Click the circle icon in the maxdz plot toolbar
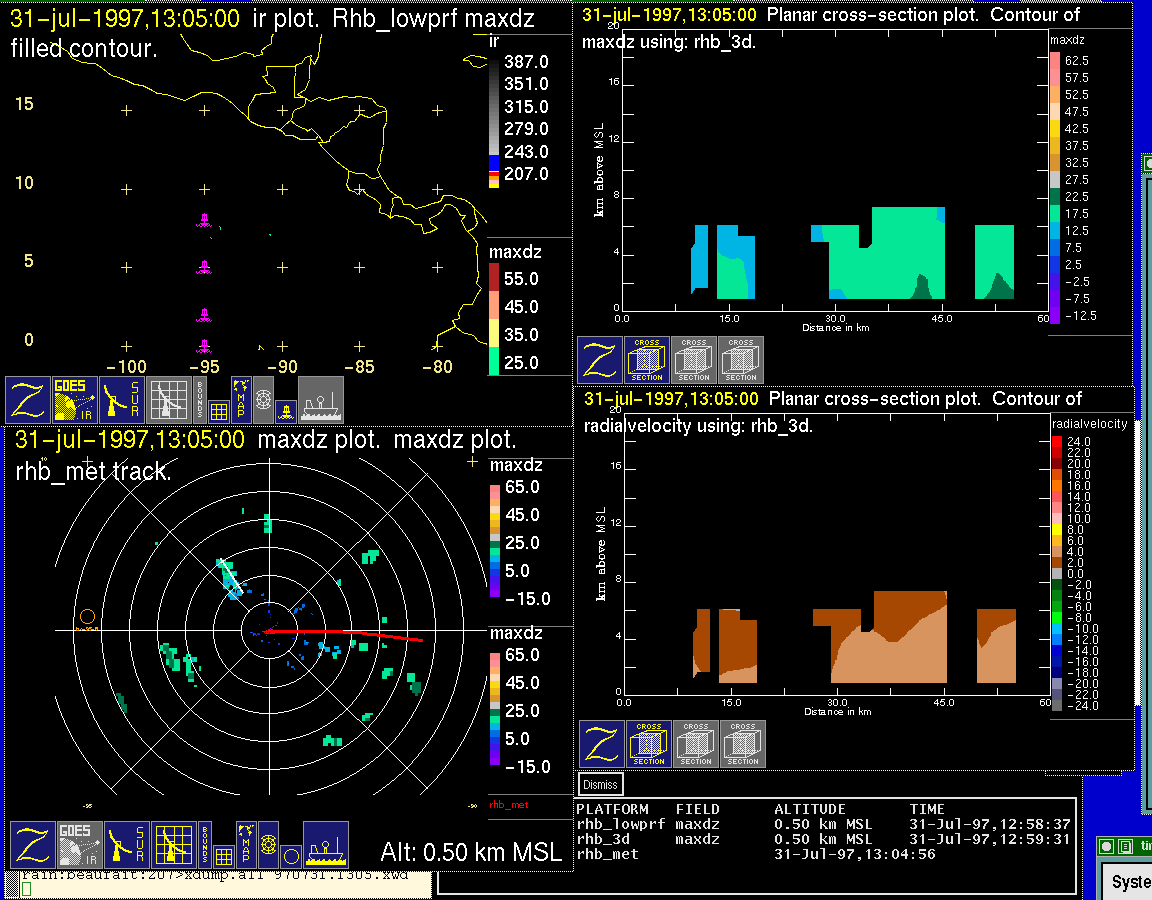Image resolution: width=1152 pixels, height=900 pixels. tap(290, 856)
